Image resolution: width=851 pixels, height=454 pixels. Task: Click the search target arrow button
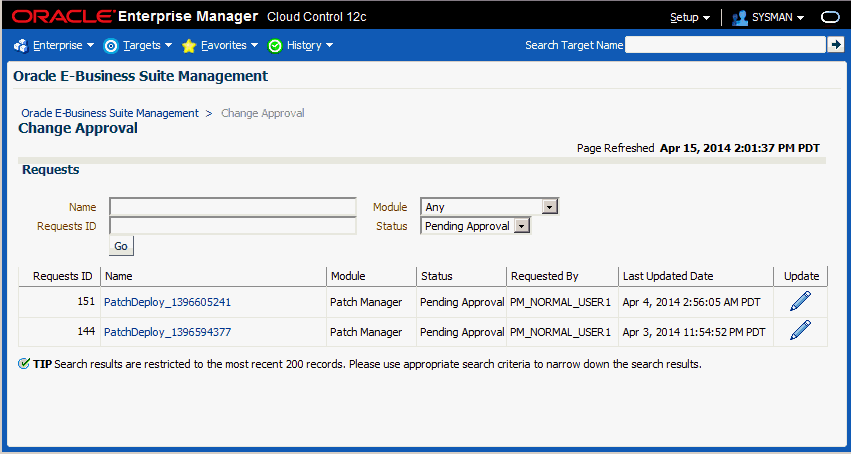click(835, 45)
